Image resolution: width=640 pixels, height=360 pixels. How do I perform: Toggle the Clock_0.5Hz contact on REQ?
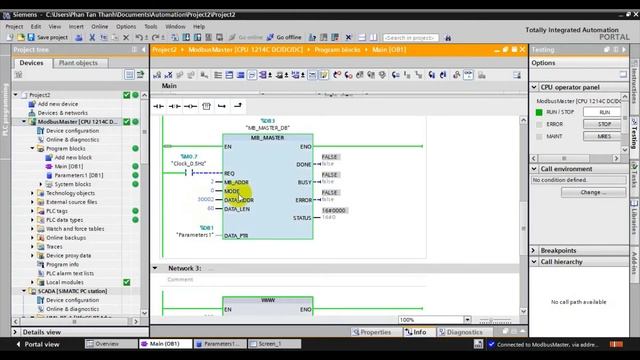point(189,173)
